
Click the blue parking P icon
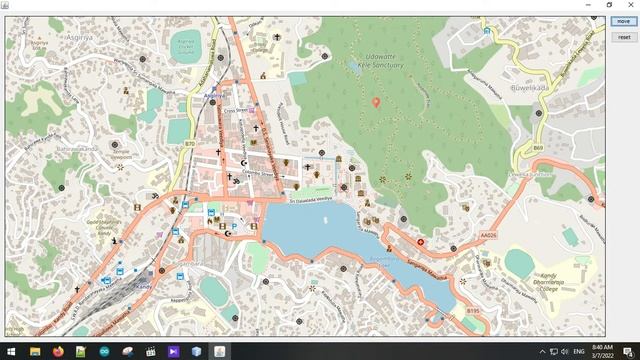coord(234,226)
